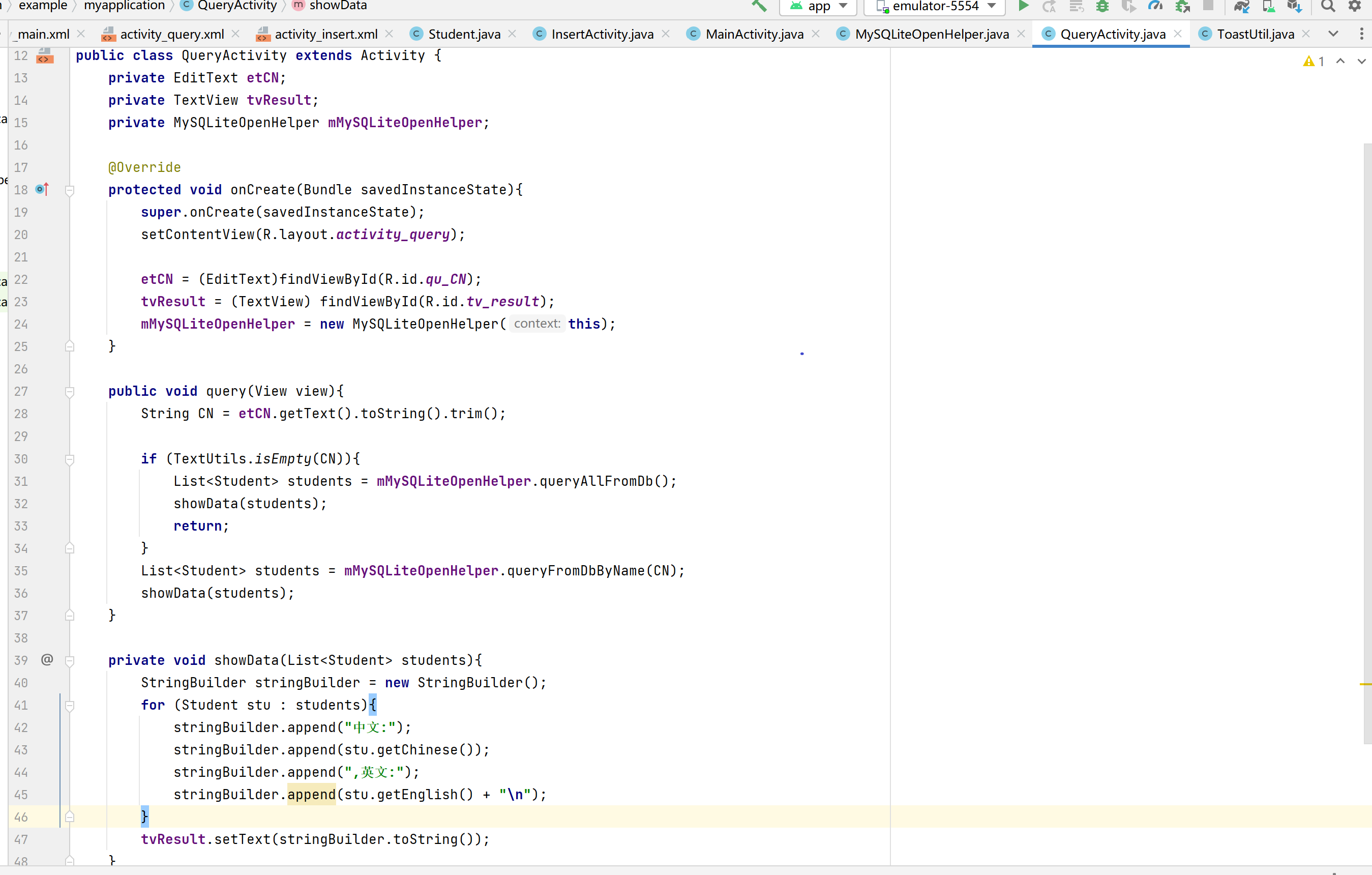Click the related XML file gutter icon on line 12

tap(45, 56)
